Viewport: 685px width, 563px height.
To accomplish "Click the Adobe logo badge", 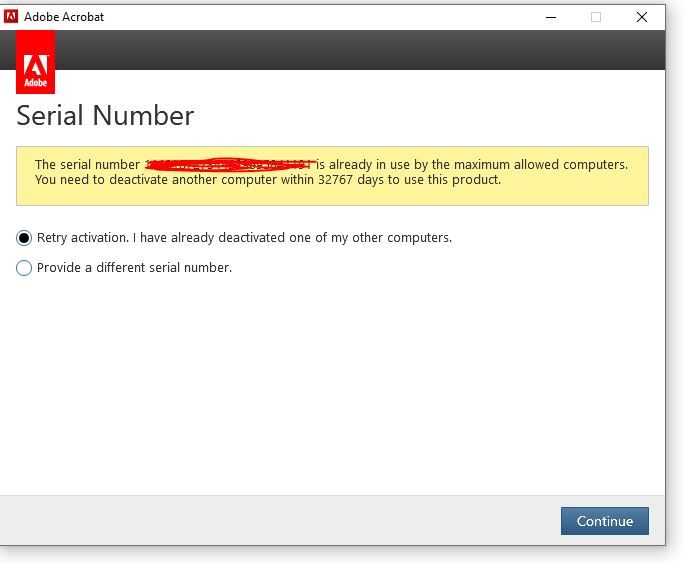I will 35,62.
